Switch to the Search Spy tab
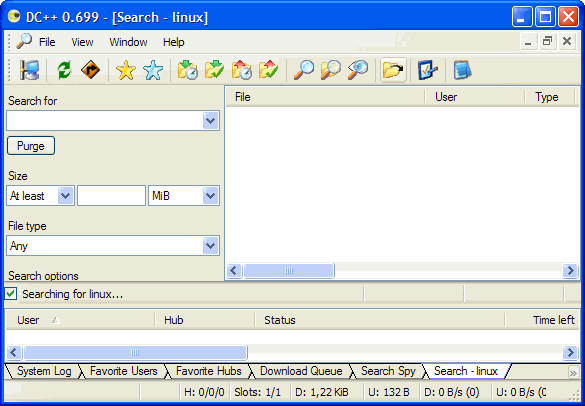 click(388, 371)
